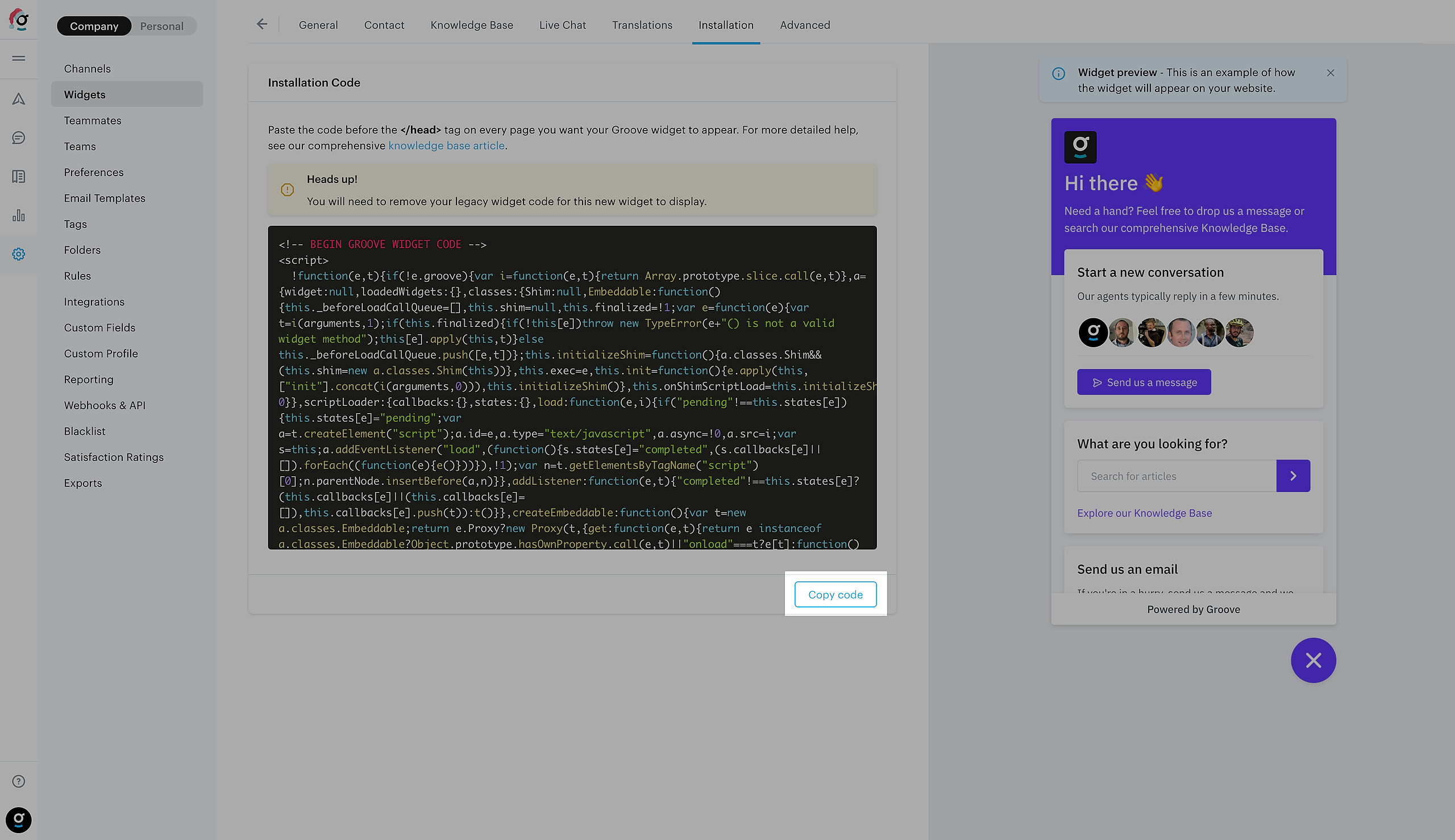Dismiss the Widget preview info banner
The height and width of the screenshot is (840, 1455).
[1331, 73]
